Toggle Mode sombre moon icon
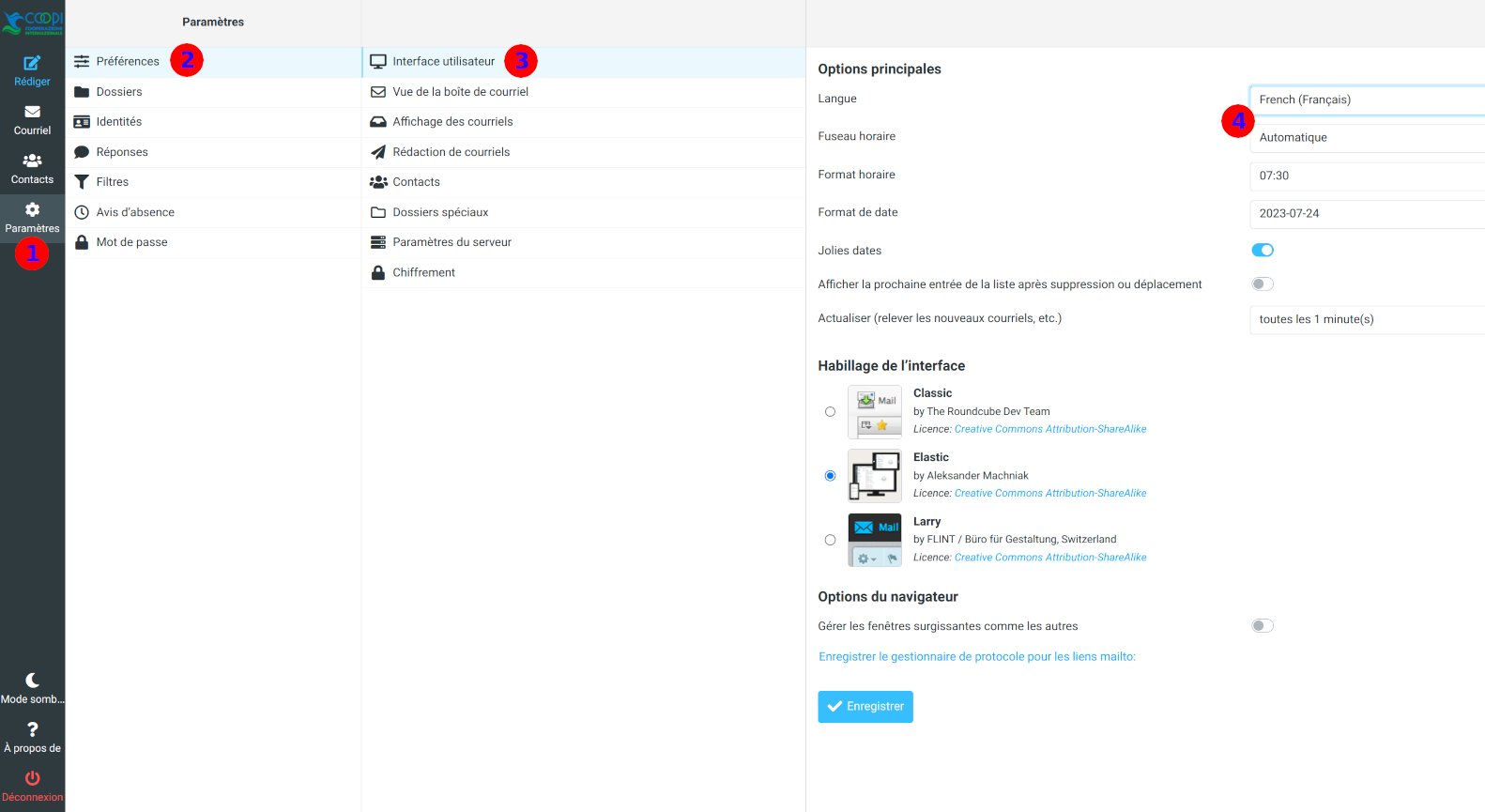1485x812 pixels. click(32, 681)
